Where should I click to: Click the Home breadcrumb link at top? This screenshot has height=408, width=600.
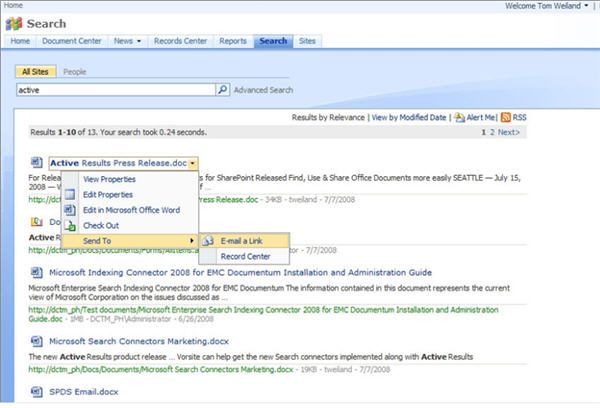coord(13,5)
